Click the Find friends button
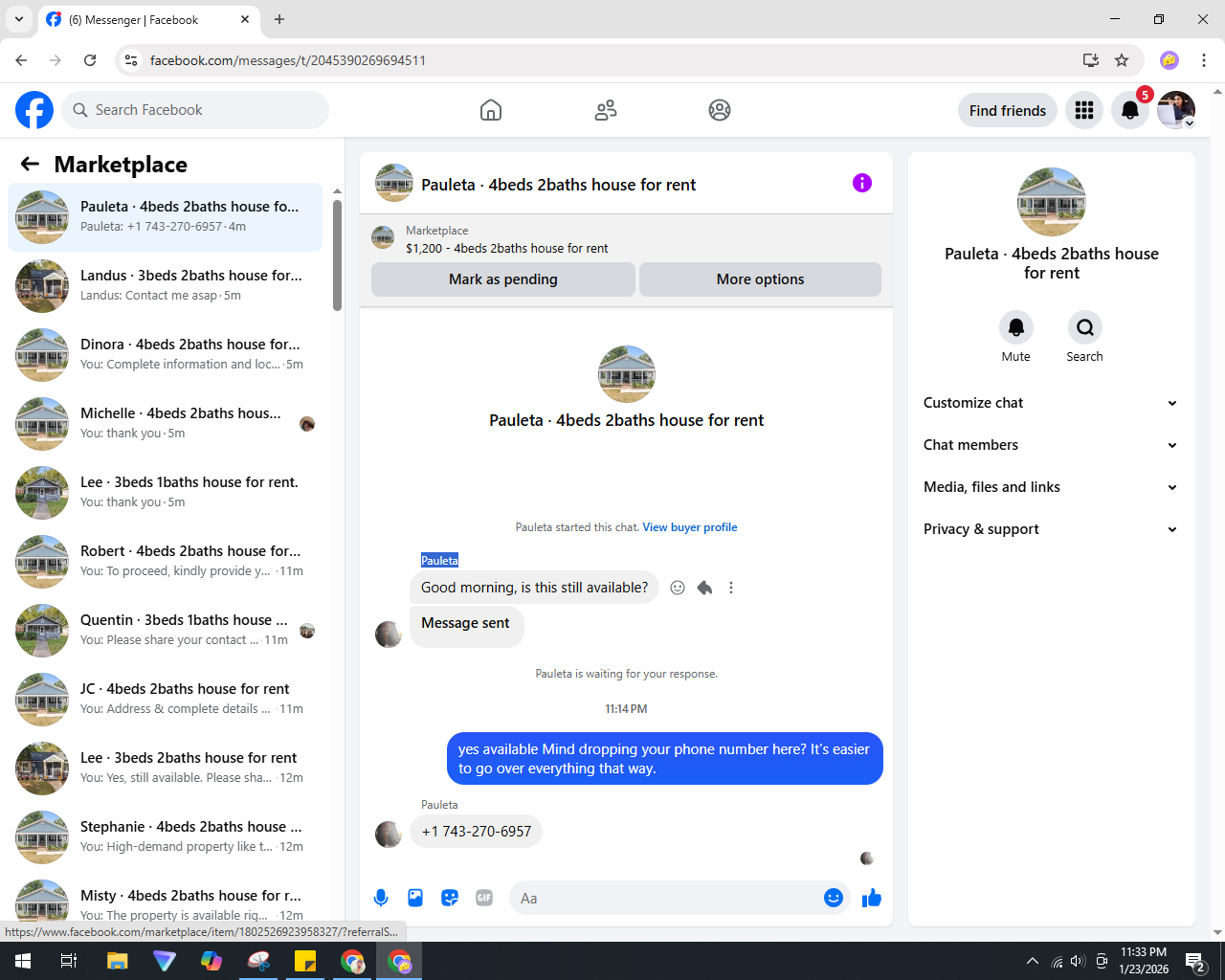The height and width of the screenshot is (980, 1225). tap(1008, 110)
